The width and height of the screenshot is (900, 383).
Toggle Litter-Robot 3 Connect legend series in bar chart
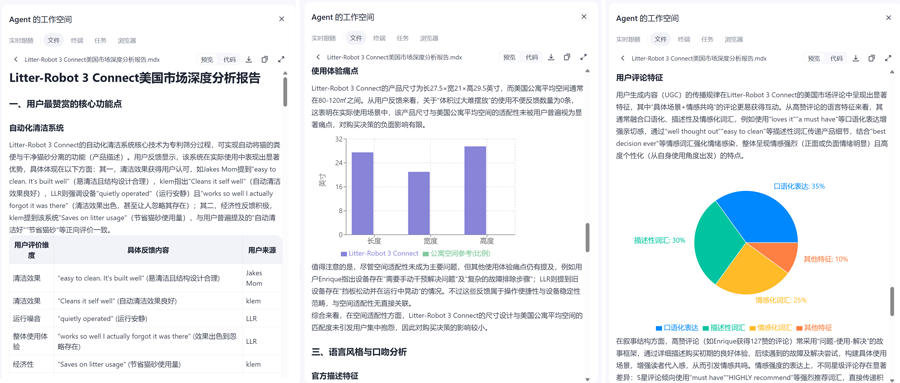[379, 253]
